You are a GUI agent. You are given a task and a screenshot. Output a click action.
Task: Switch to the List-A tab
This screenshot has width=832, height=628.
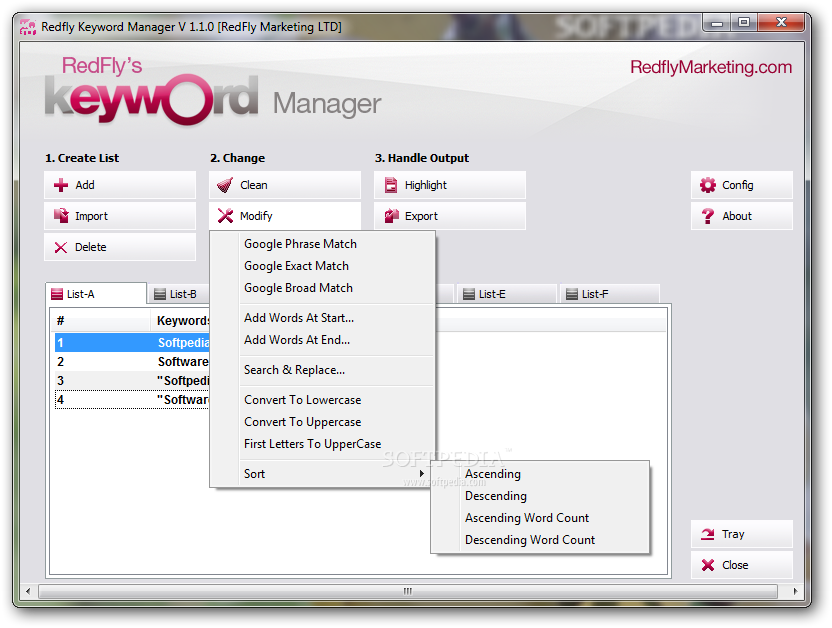[x=96, y=294]
